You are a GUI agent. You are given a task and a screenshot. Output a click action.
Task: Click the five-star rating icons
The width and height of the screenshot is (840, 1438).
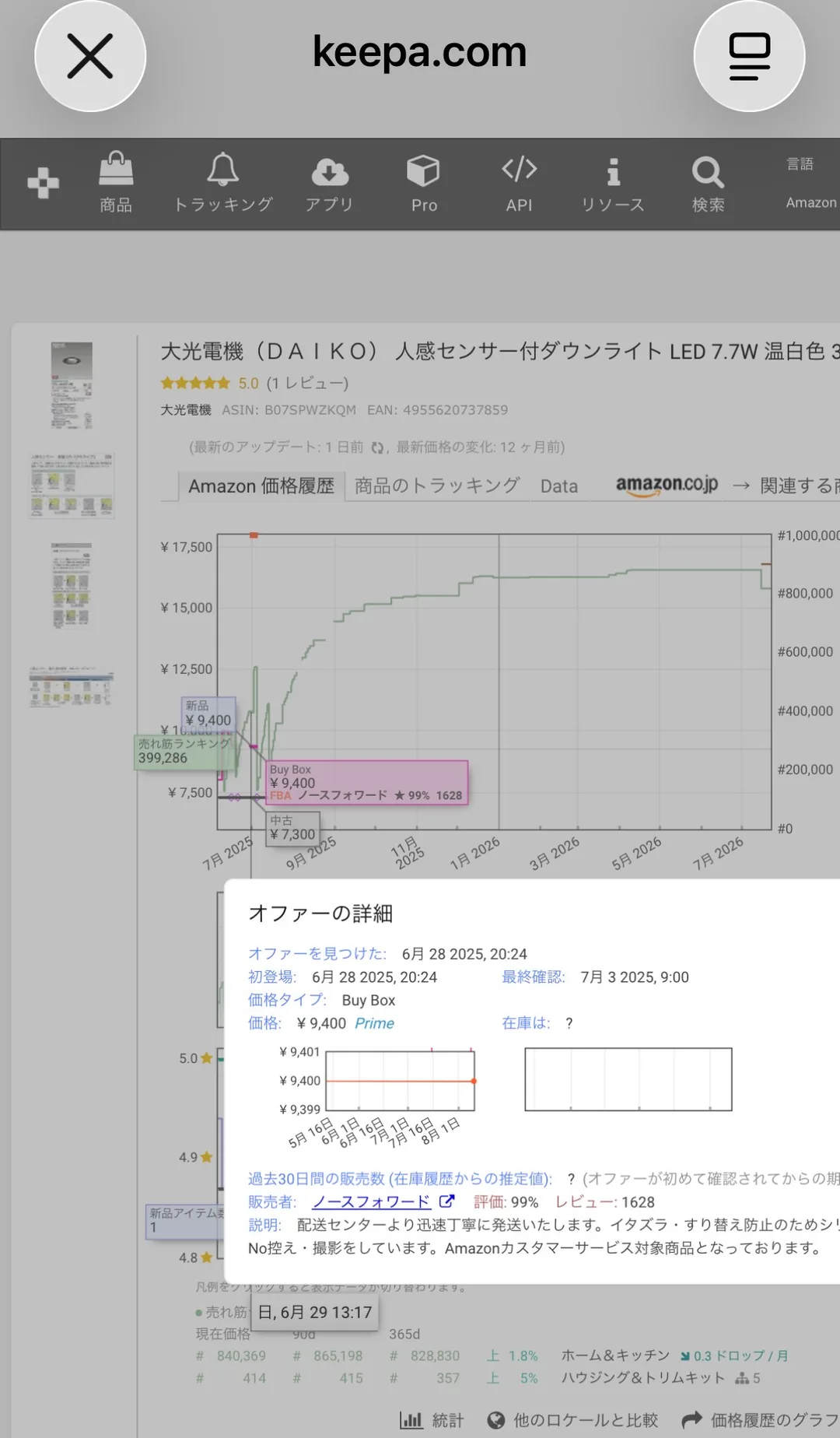[195, 383]
